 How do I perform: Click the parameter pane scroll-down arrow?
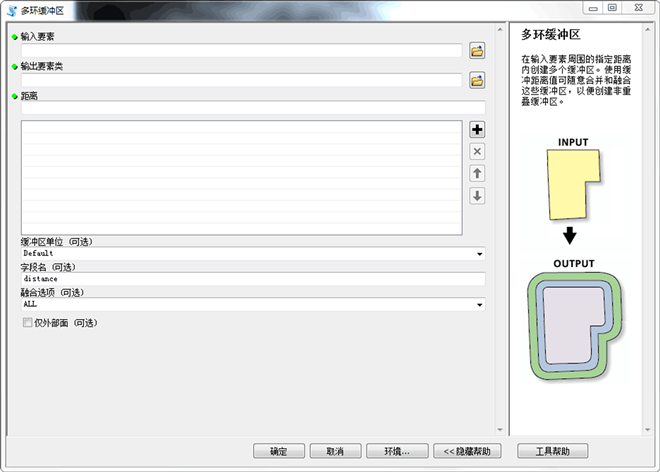[x=500, y=429]
